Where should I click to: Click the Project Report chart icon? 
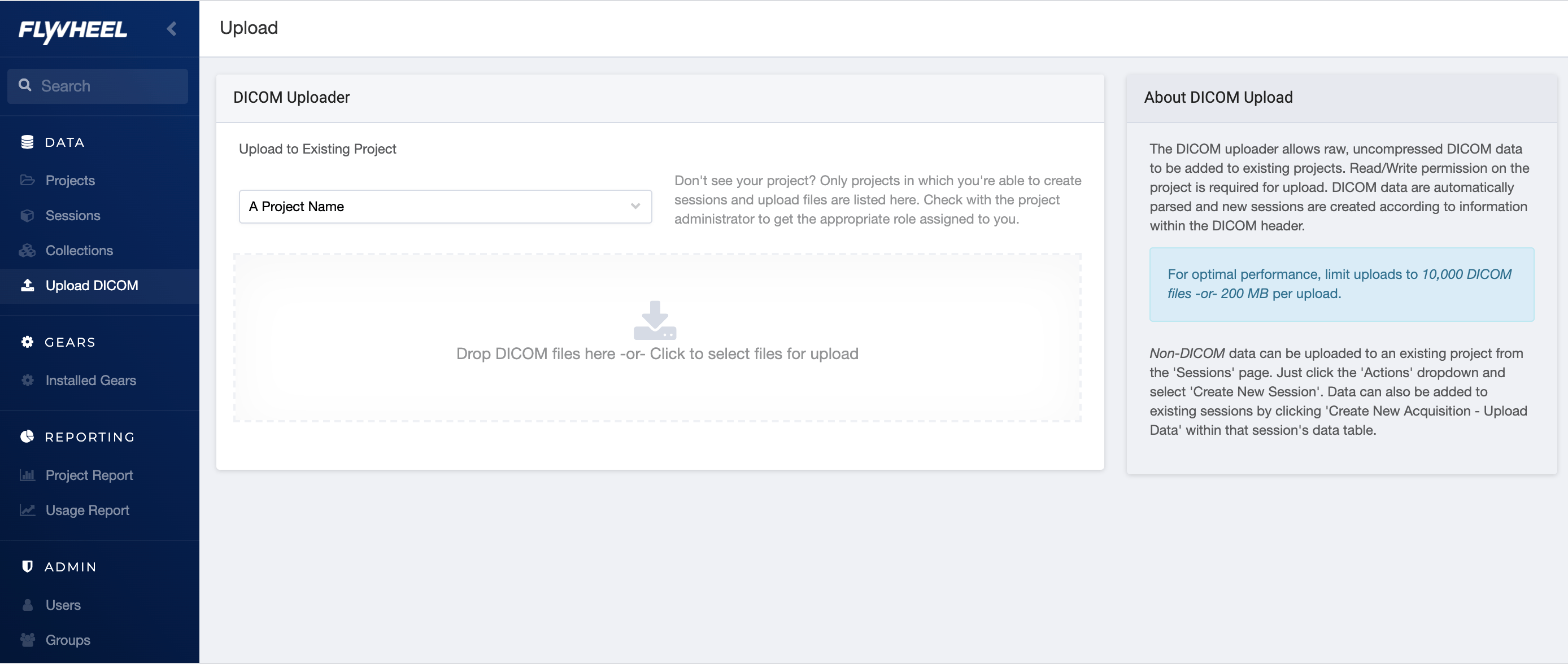pyautogui.click(x=27, y=475)
